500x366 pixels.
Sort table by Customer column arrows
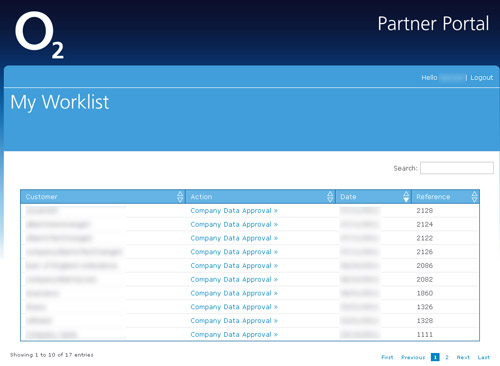(180, 197)
